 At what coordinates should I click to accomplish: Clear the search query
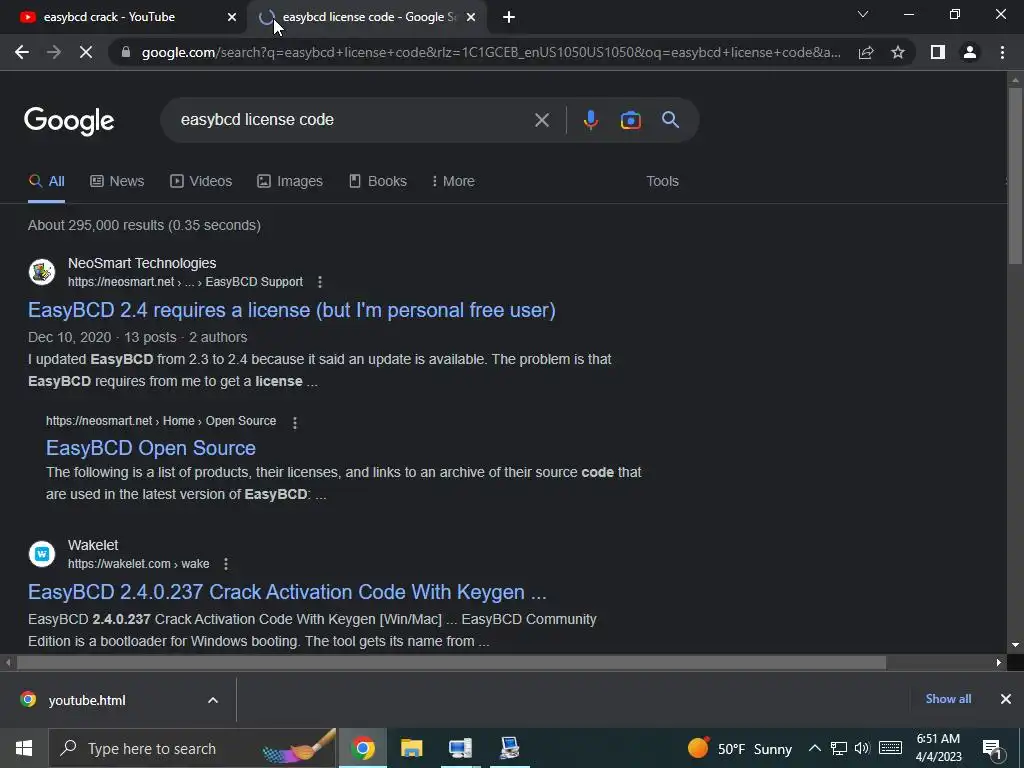[541, 120]
